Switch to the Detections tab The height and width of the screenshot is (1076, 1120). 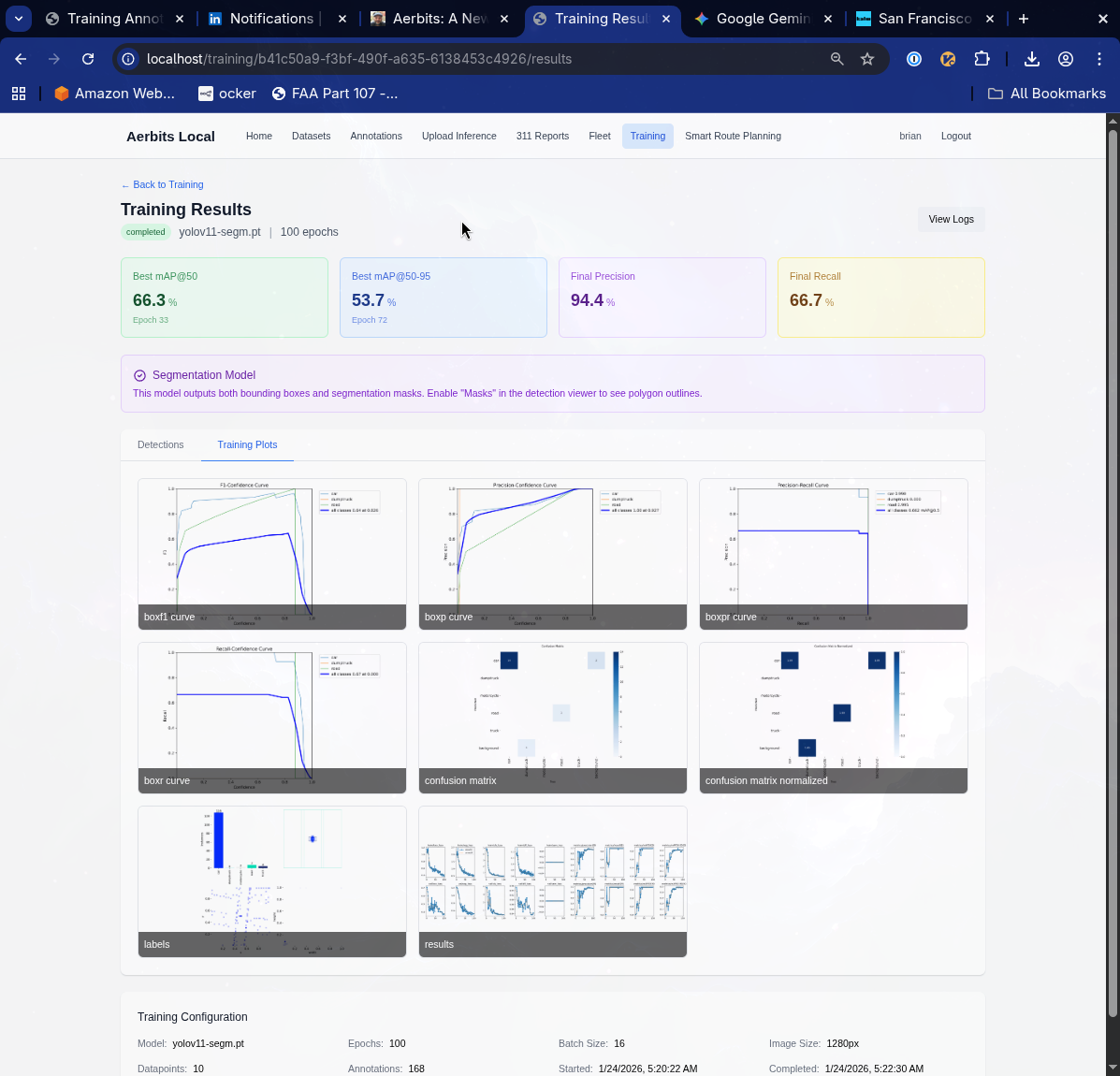click(x=160, y=444)
